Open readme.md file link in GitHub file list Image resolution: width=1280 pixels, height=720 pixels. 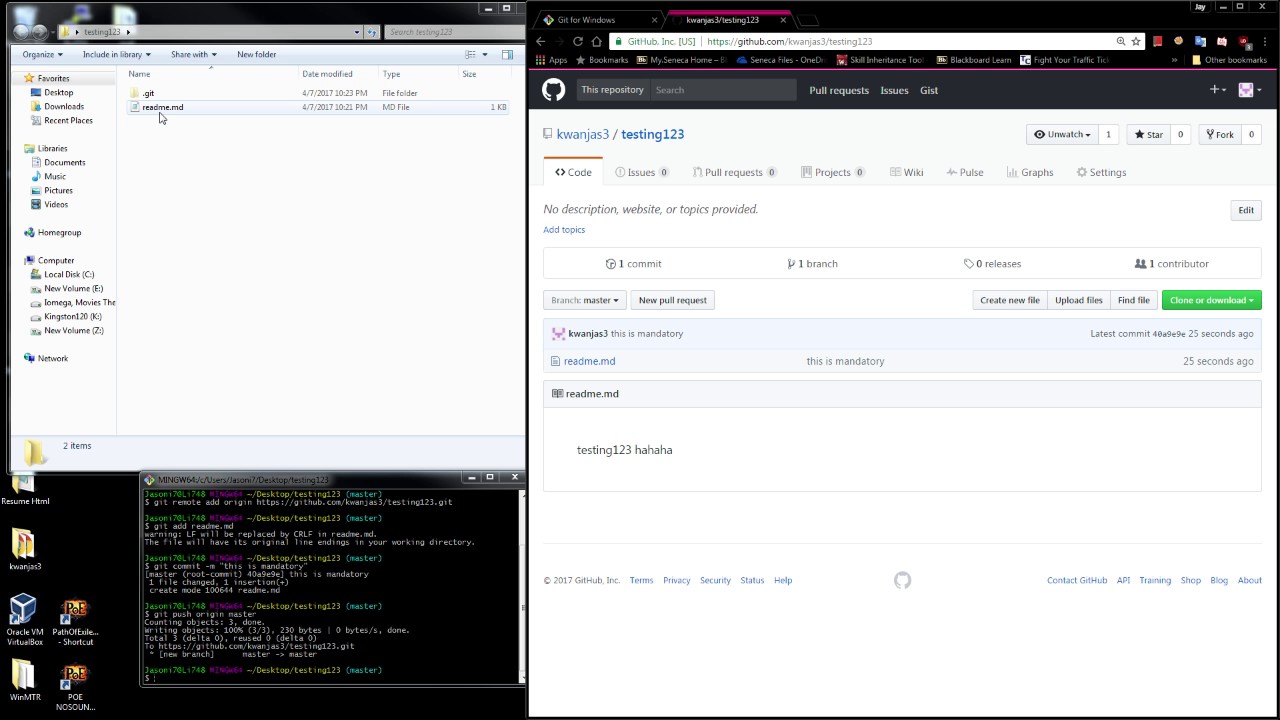coord(589,361)
